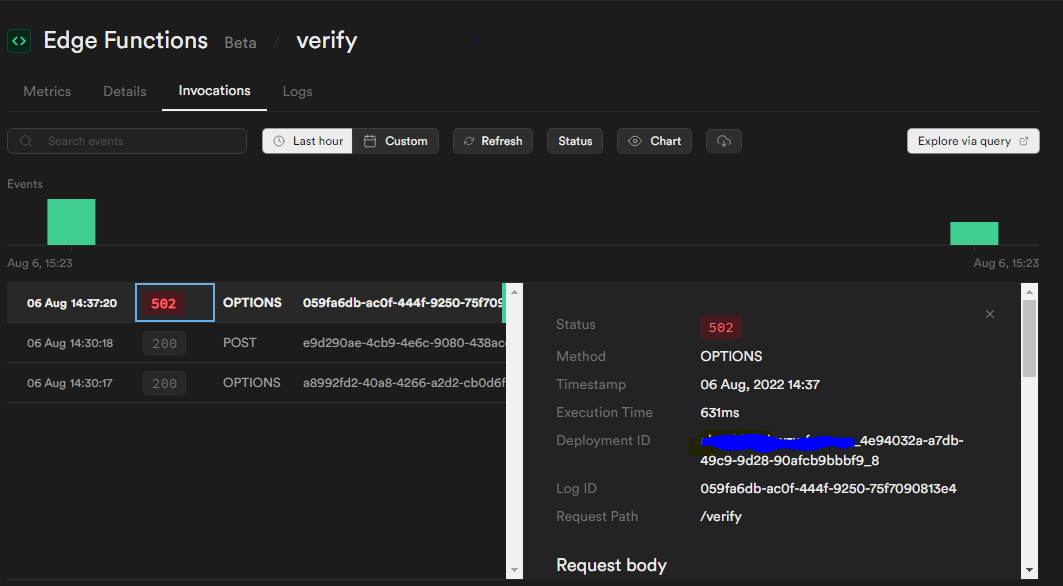Click the Timestamp value 06 Aug, 2022 14:37
The height and width of the screenshot is (586, 1063).
click(760, 385)
